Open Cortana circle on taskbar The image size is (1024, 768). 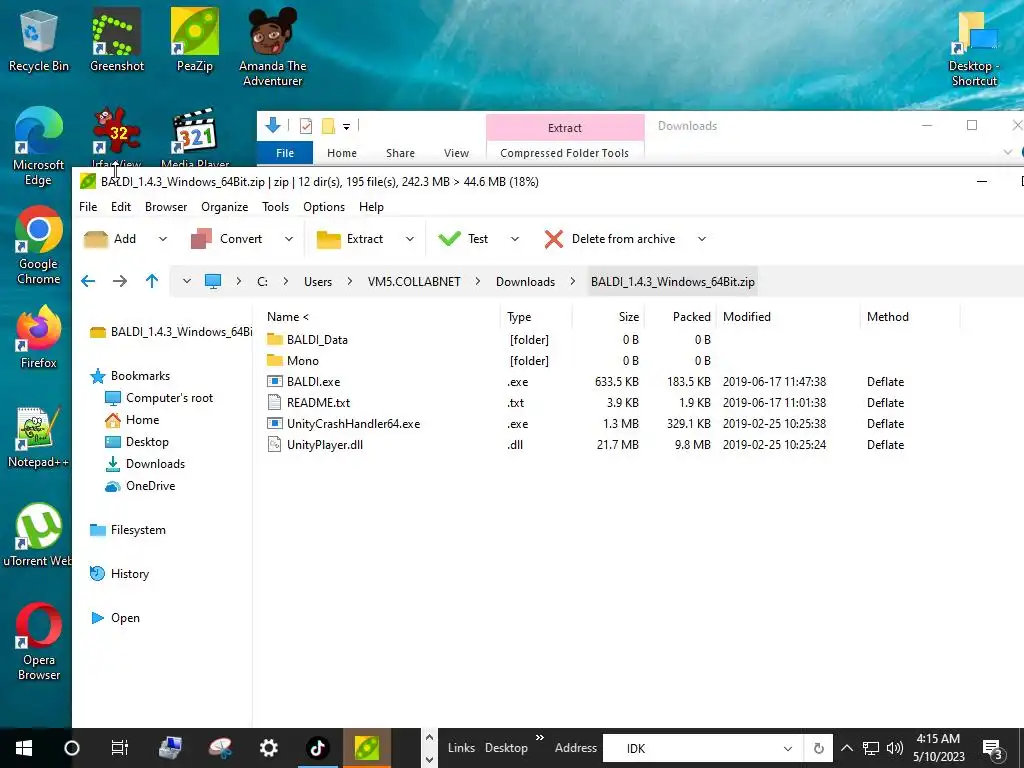click(x=72, y=748)
